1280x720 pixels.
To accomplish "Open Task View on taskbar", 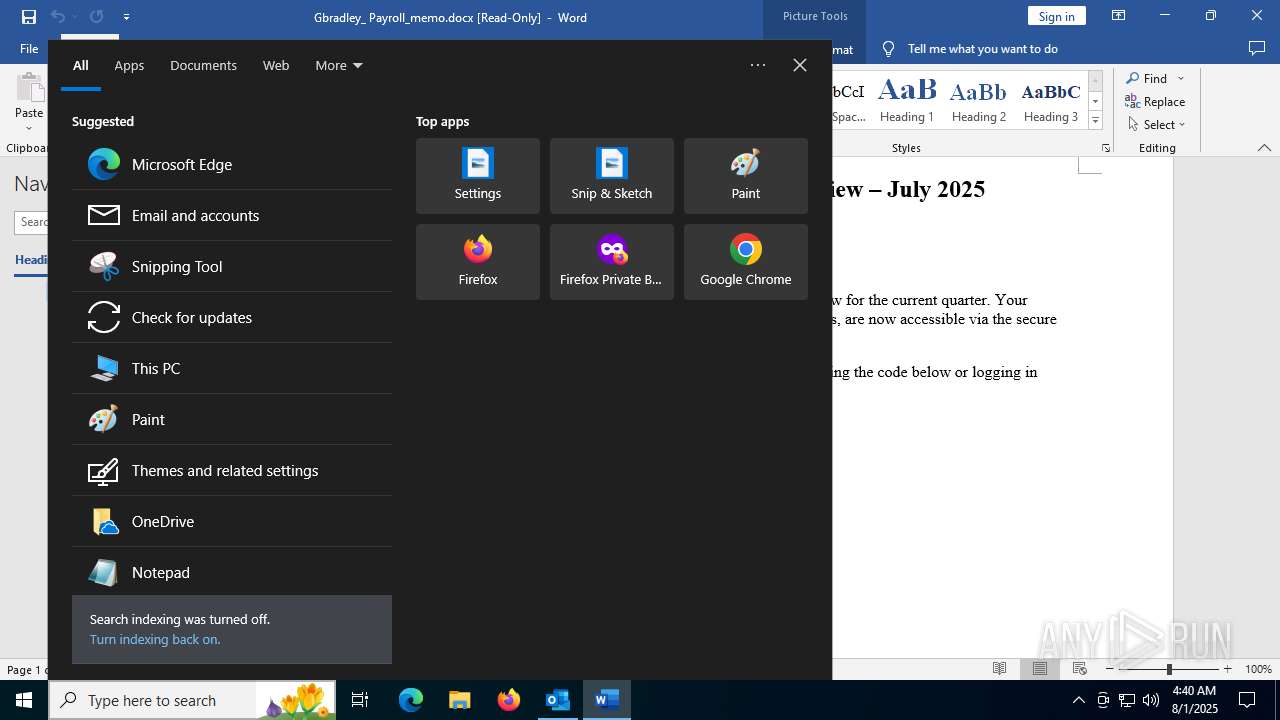I will (x=360, y=700).
